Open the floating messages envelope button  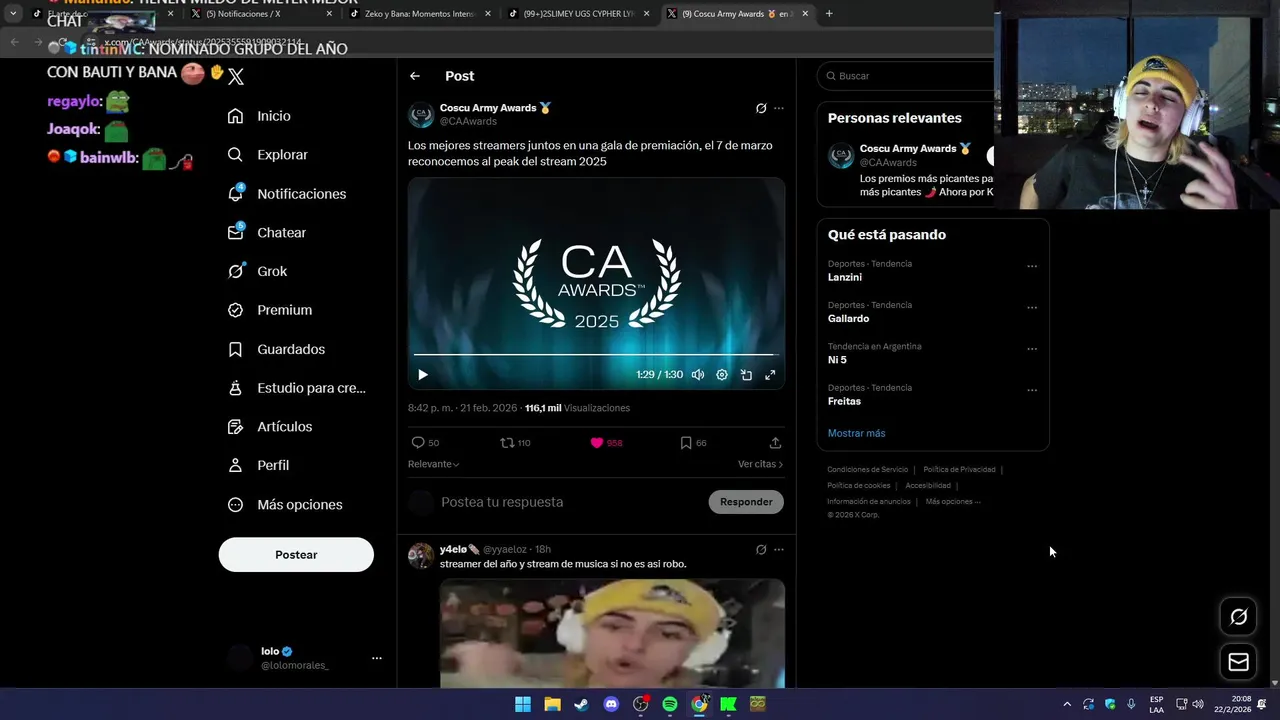pos(1238,662)
